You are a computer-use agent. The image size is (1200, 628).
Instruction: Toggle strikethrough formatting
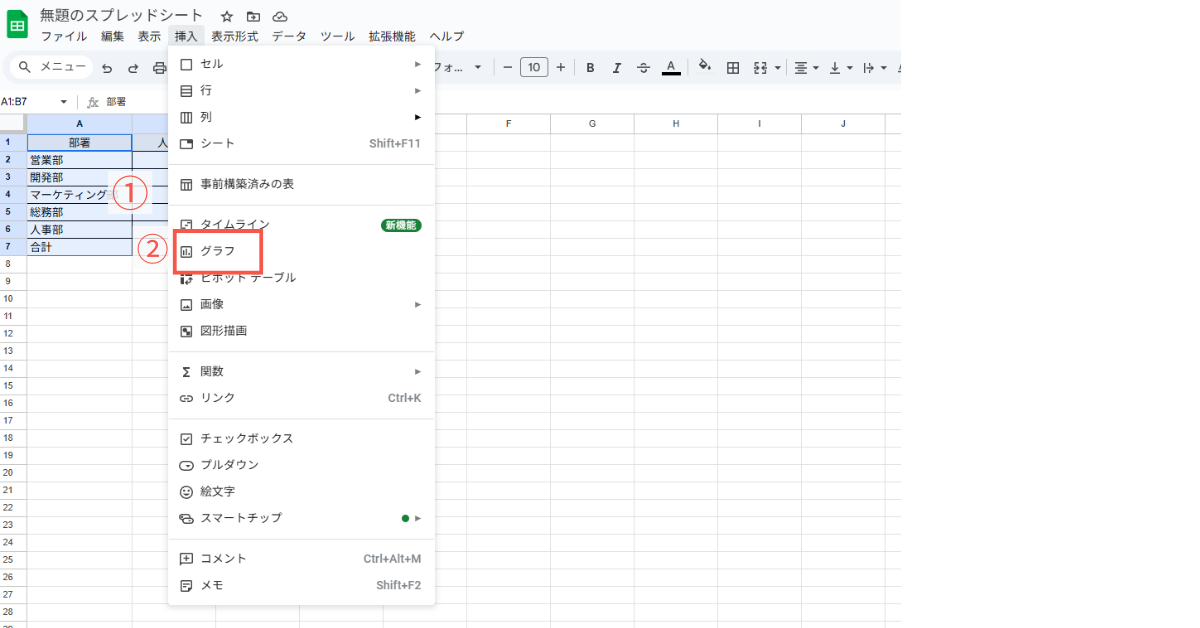coord(643,68)
